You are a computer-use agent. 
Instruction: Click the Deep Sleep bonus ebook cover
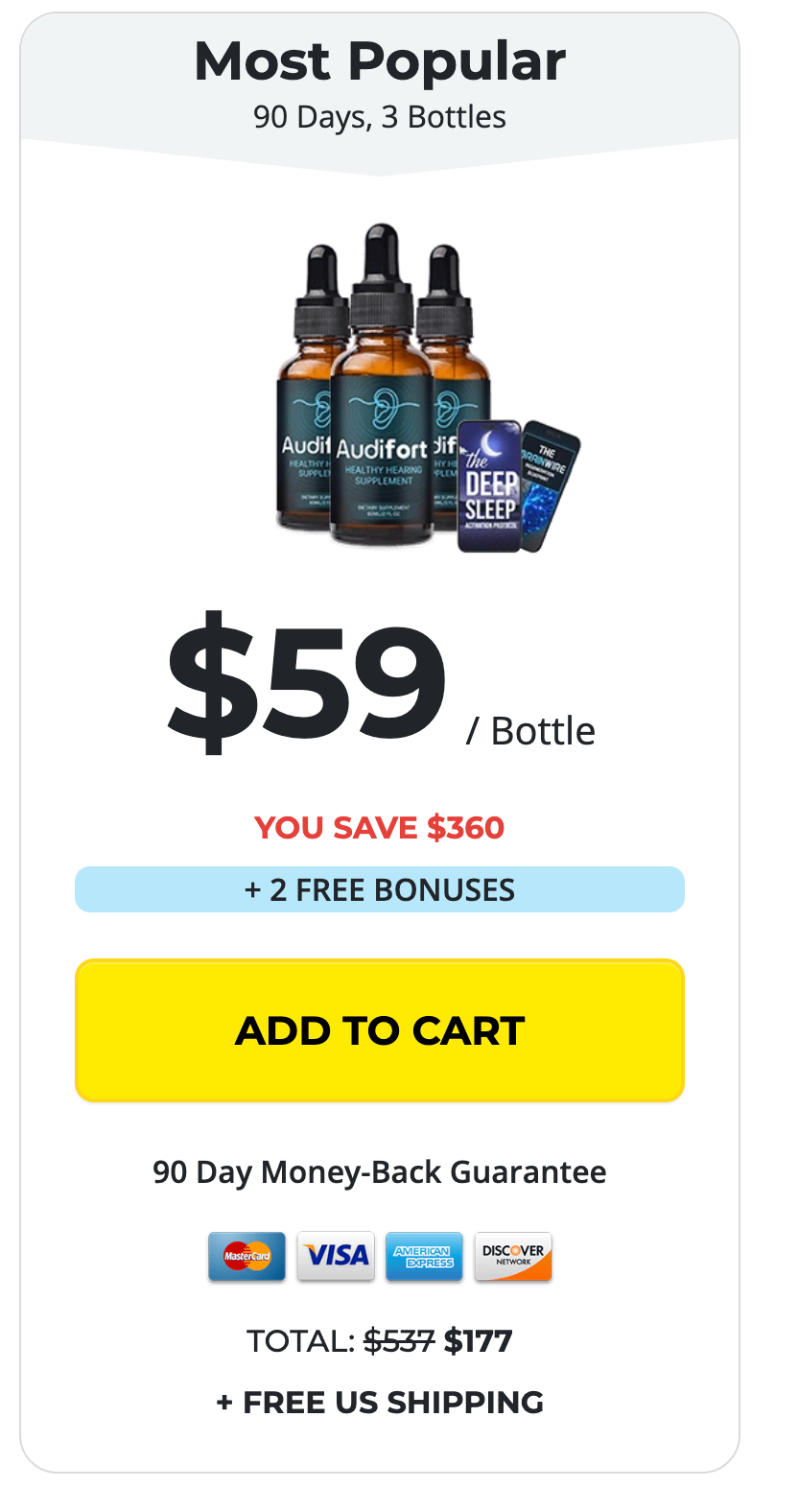(x=490, y=486)
